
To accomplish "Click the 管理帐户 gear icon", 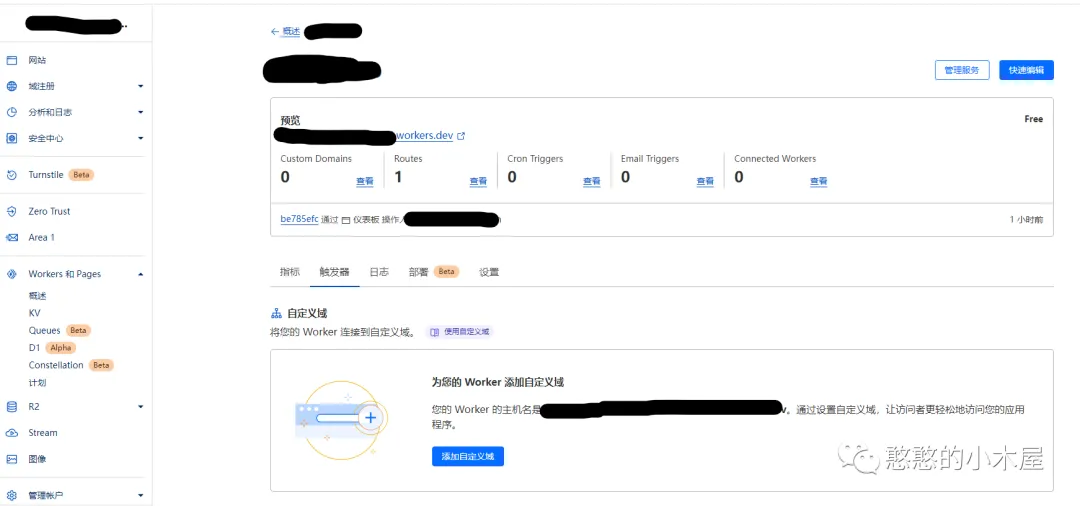I will click(12, 495).
